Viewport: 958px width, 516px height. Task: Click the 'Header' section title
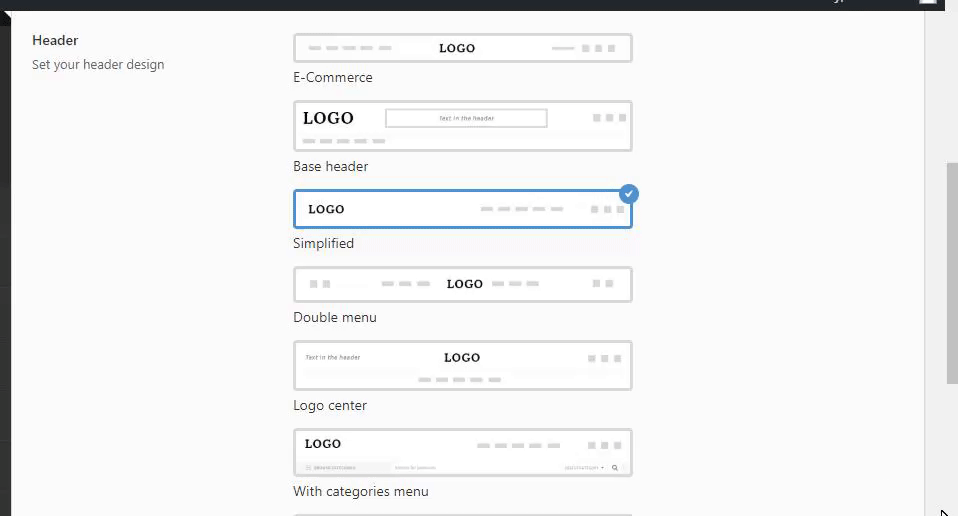point(55,40)
